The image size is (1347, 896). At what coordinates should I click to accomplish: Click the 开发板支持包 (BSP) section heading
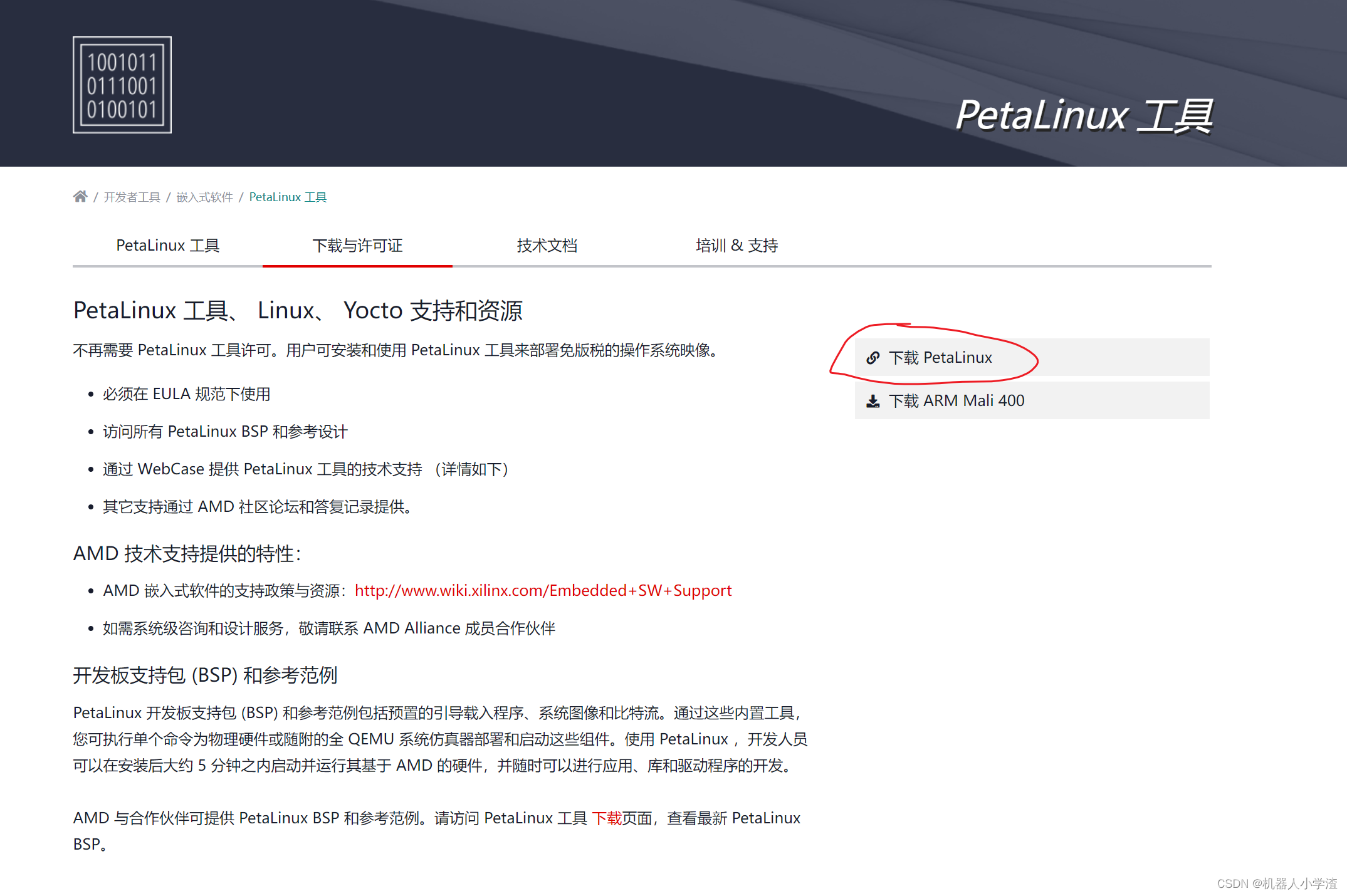[x=205, y=675]
